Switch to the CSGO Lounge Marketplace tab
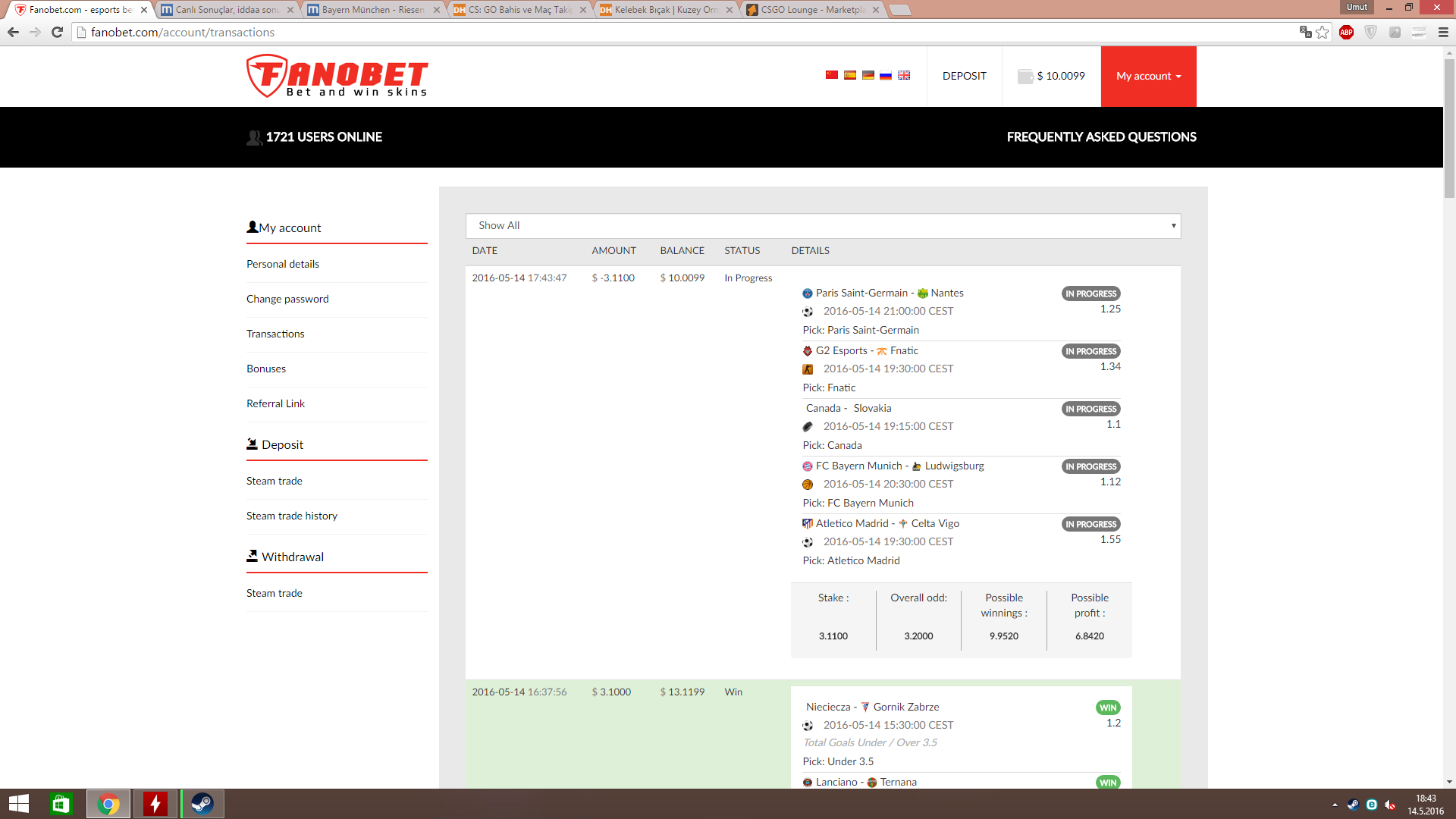 click(812, 10)
